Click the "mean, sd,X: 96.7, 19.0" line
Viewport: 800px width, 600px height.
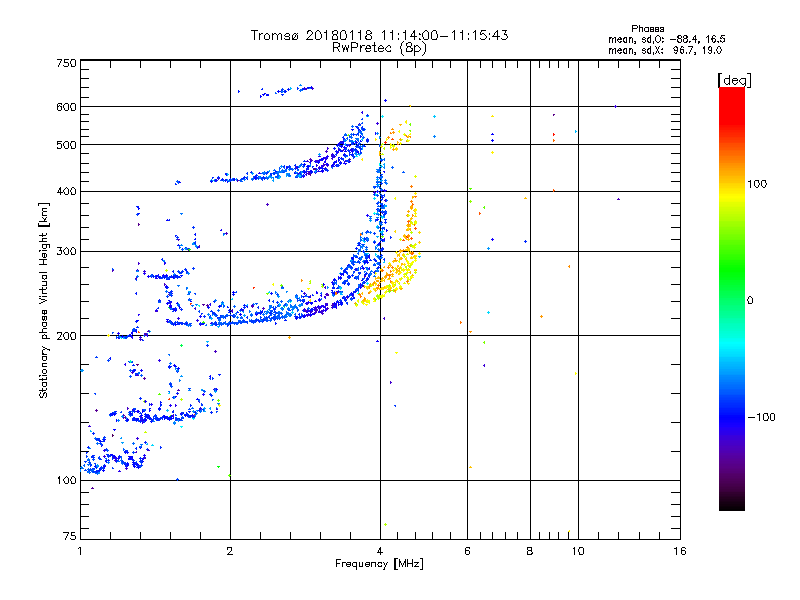665,50
